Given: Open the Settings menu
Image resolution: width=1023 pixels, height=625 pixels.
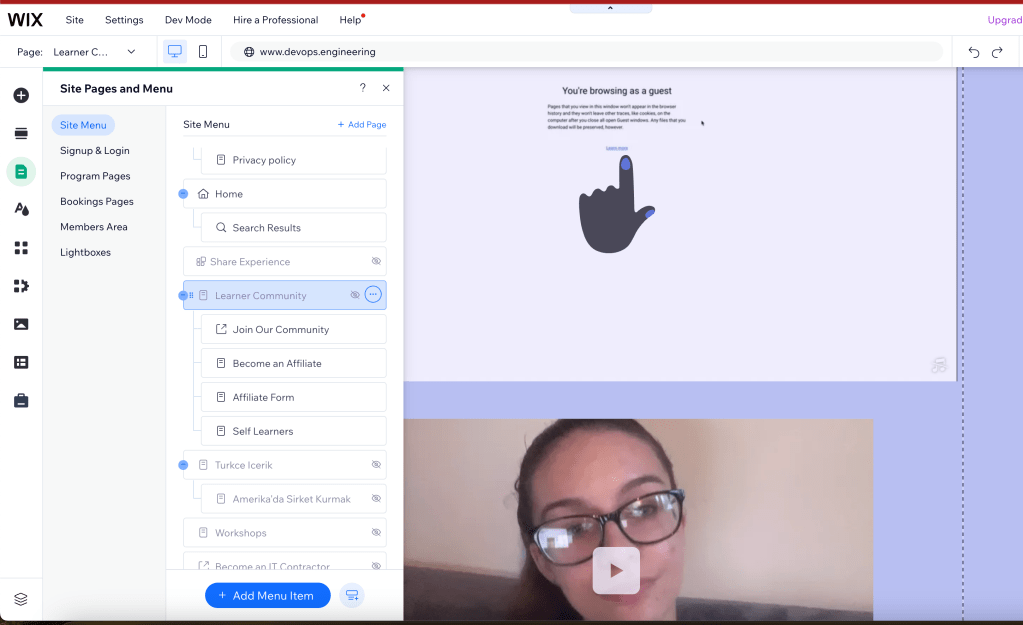Looking at the screenshot, I should click(124, 20).
